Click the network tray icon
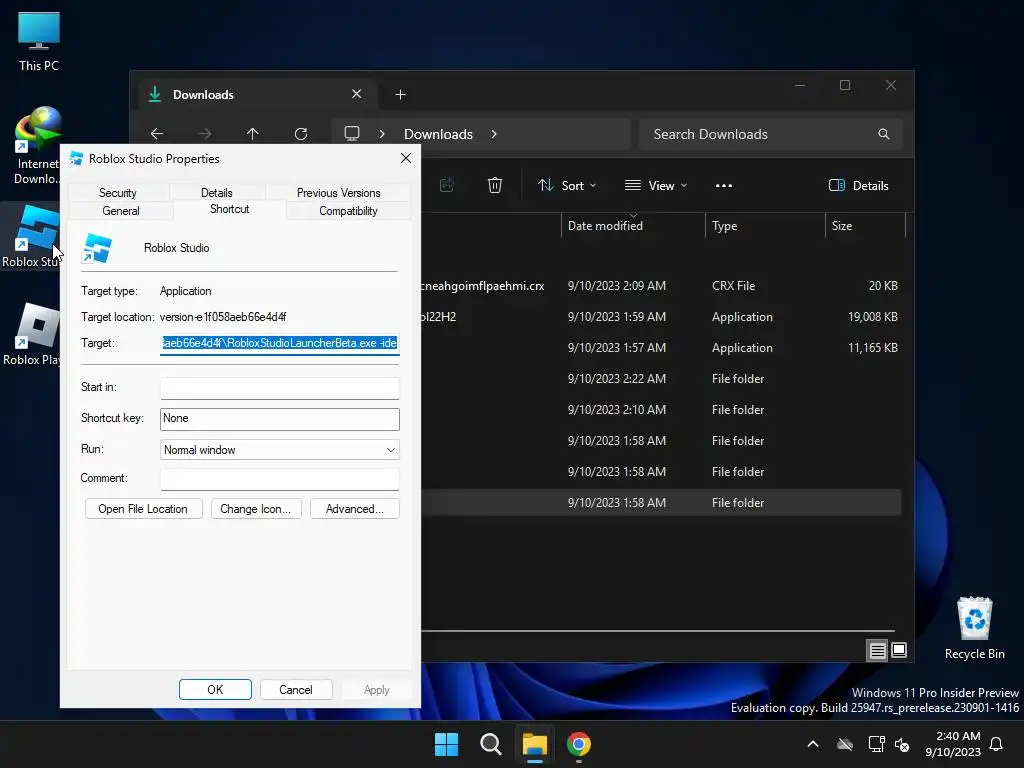This screenshot has height=768, width=1024. pyautogui.click(x=876, y=744)
